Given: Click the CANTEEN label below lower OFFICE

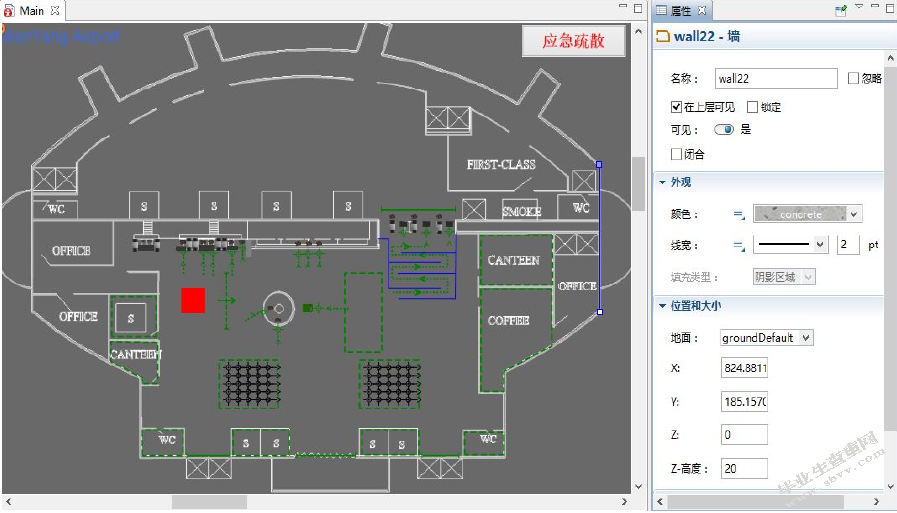Looking at the screenshot, I should coord(136,355).
